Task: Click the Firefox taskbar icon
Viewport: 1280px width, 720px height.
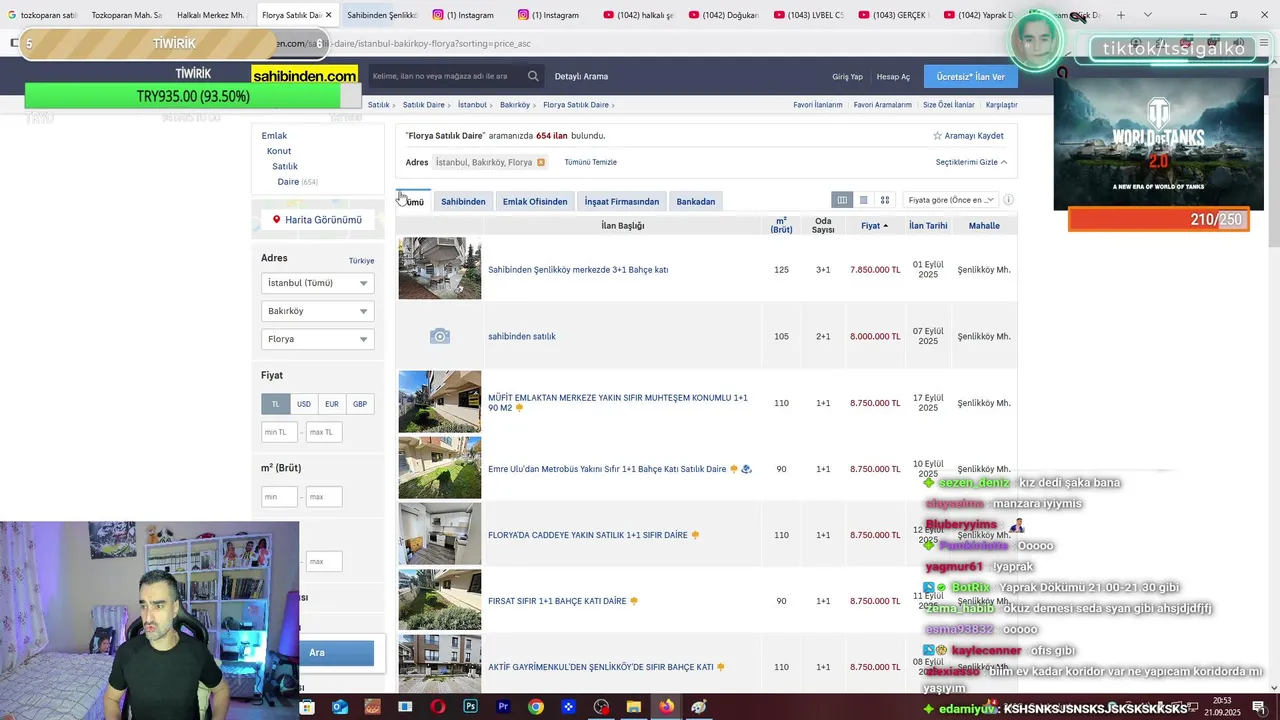Action: tap(666, 707)
